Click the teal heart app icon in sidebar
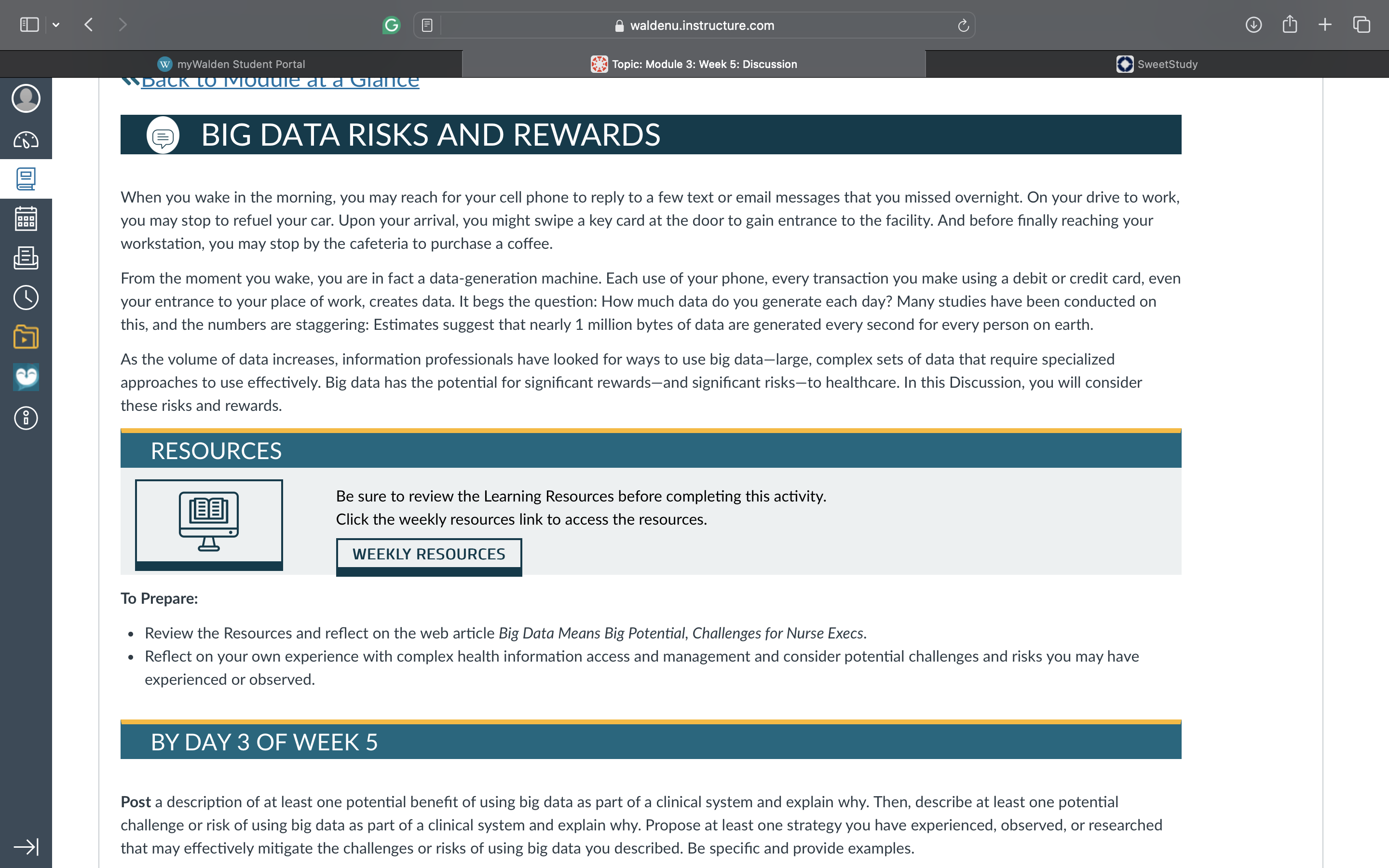This screenshot has height=868, width=1389. [26, 377]
